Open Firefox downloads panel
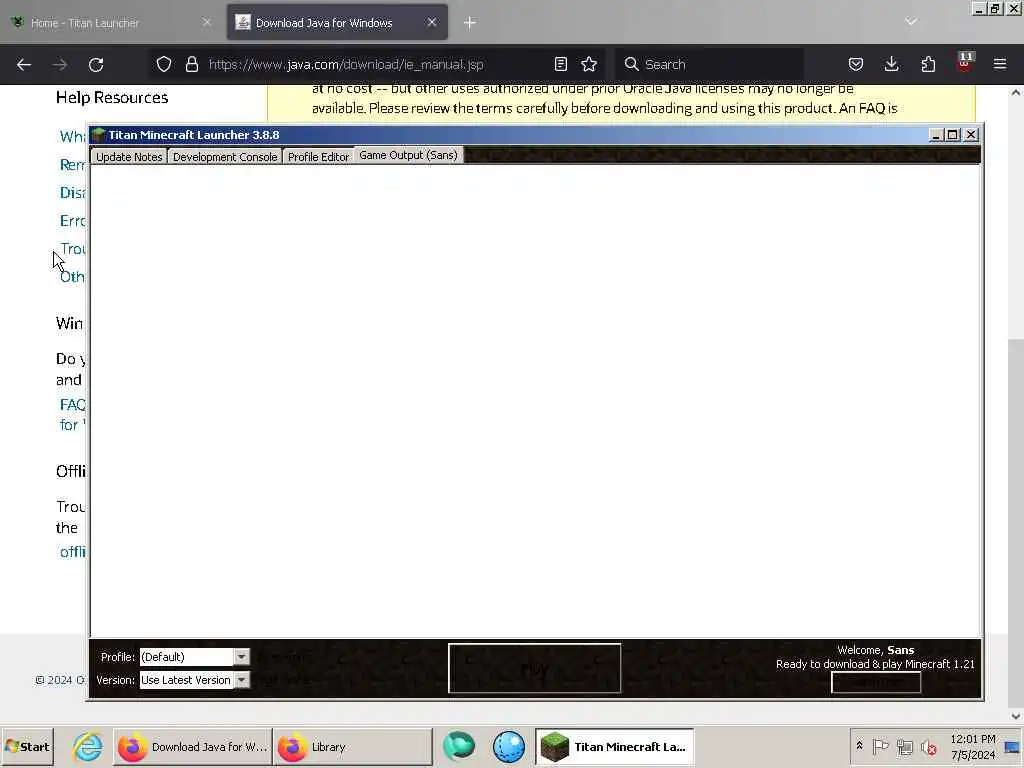This screenshot has width=1024, height=768. click(x=891, y=64)
